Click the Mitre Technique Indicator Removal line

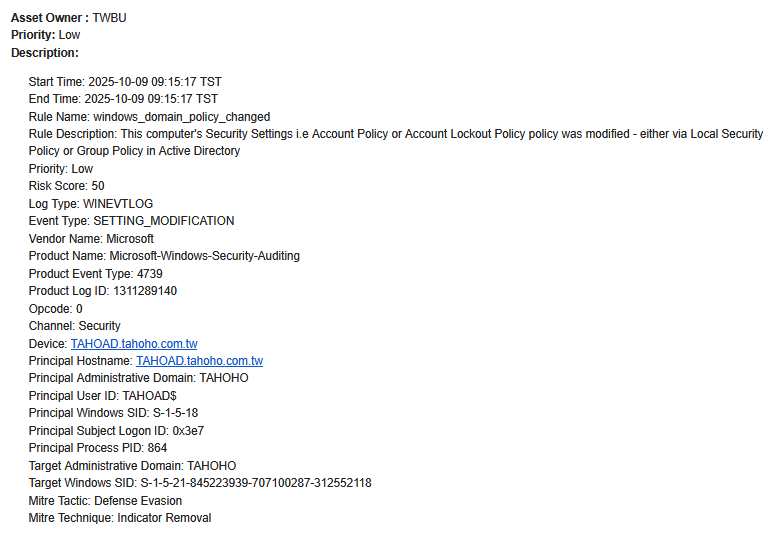point(120,518)
